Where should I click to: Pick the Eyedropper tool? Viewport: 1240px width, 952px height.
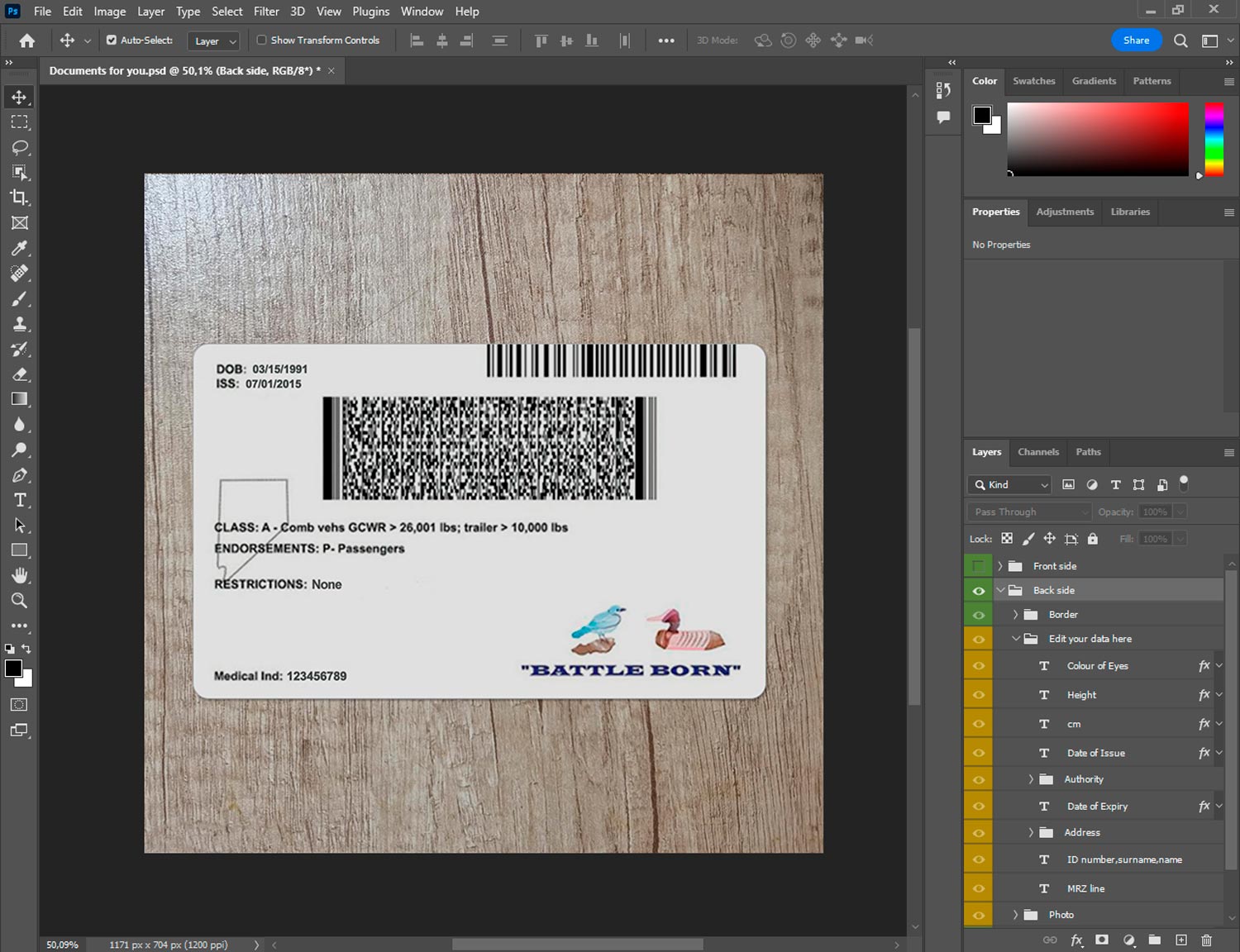20,248
